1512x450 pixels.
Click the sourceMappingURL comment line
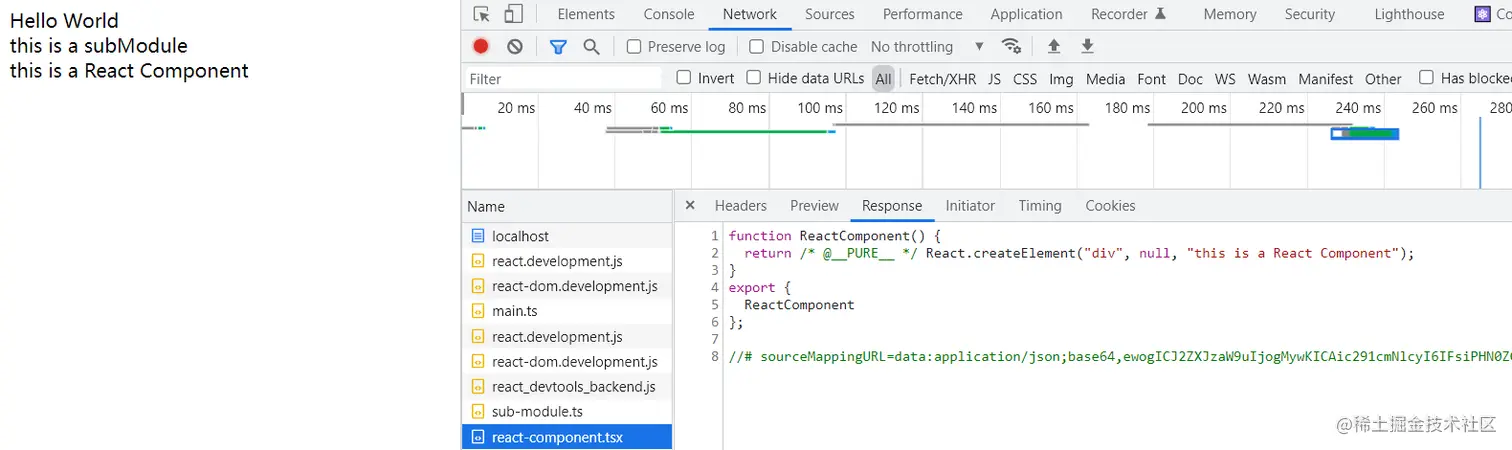(x=1120, y=355)
